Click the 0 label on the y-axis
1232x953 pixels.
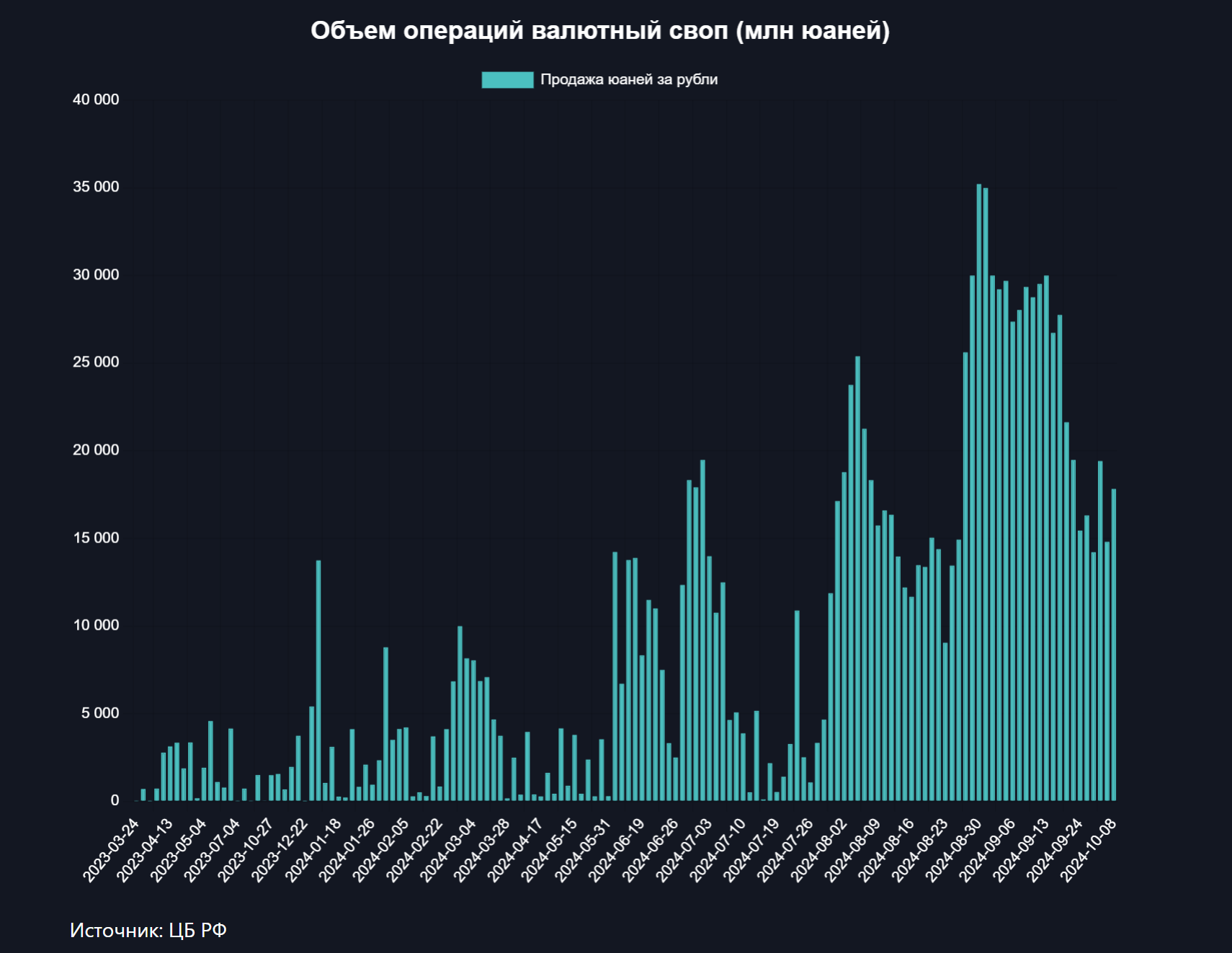[x=115, y=800]
